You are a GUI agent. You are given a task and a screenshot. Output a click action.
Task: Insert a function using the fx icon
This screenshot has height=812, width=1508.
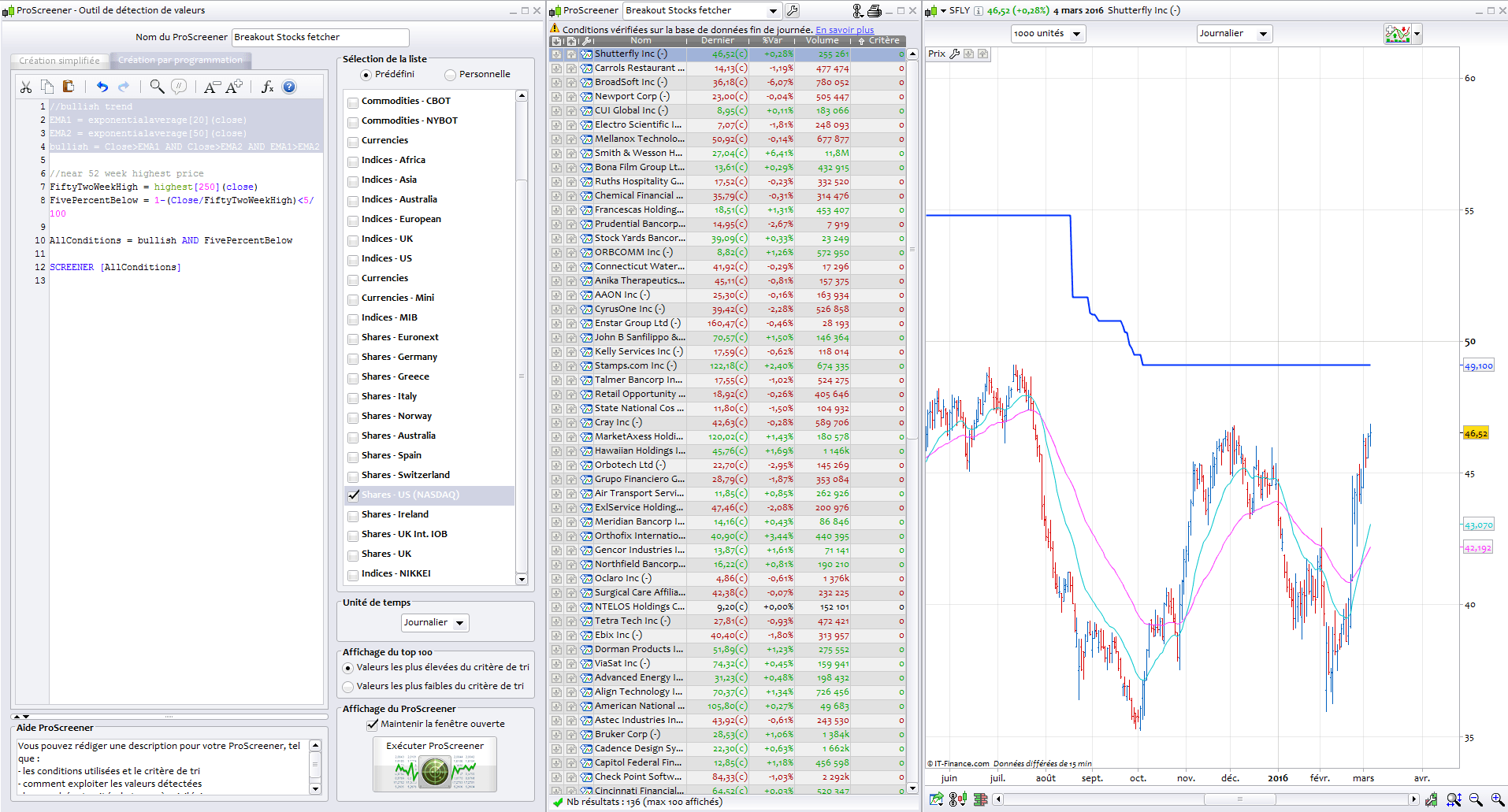(x=267, y=87)
